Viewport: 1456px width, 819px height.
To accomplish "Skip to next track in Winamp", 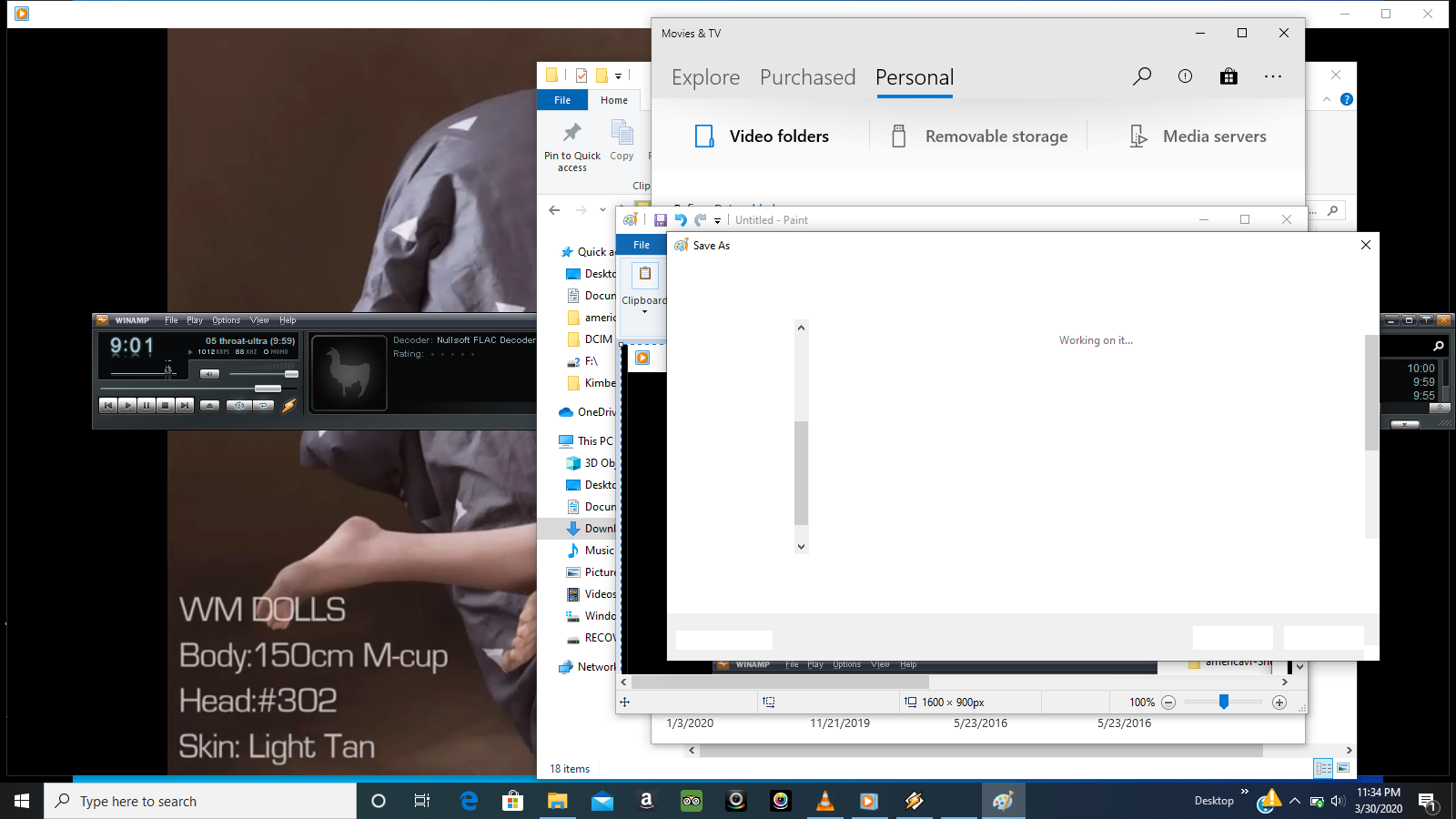I will click(185, 405).
